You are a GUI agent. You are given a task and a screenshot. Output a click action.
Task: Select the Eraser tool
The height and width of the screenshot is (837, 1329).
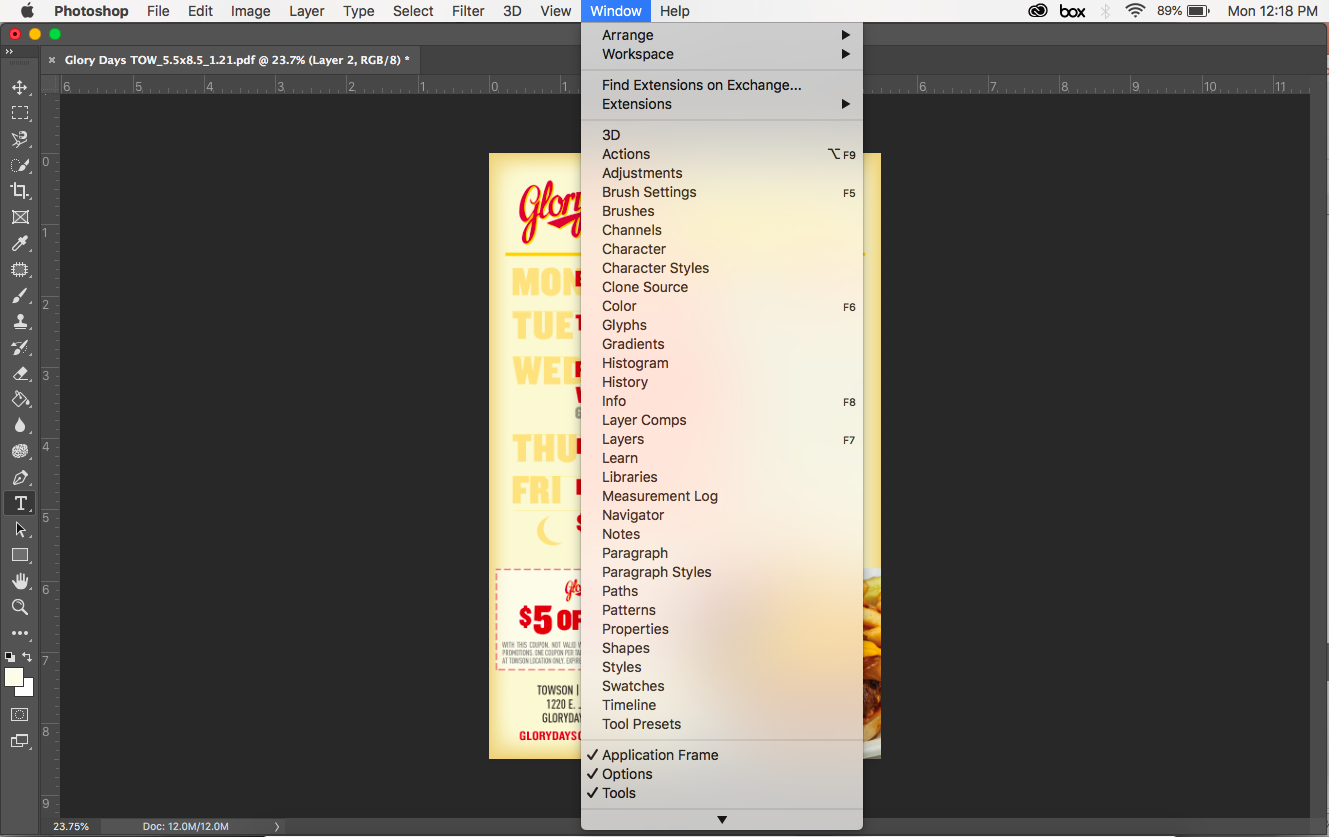[x=20, y=373]
